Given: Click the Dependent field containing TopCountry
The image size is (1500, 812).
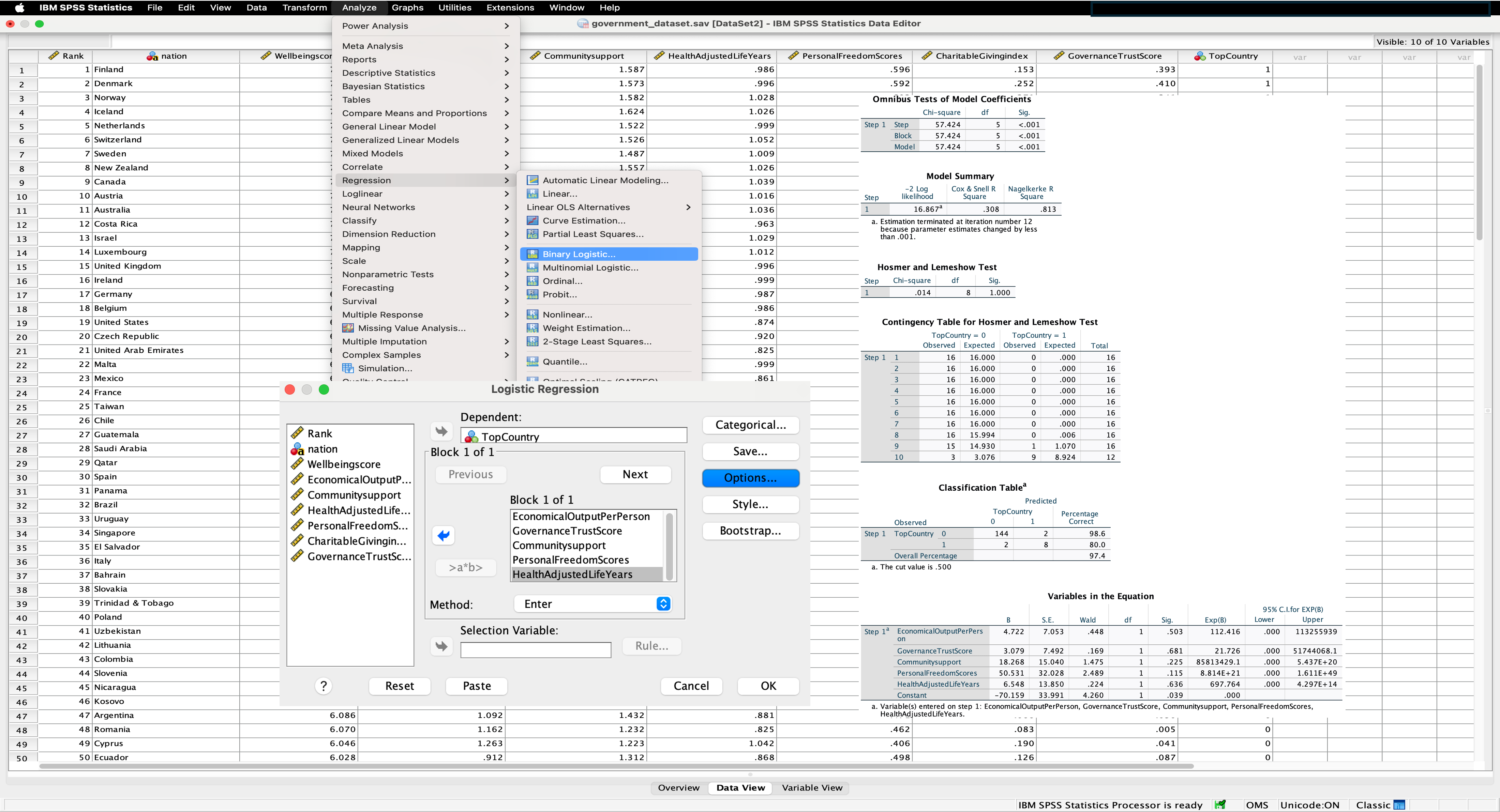Looking at the screenshot, I should (x=573, y=436).
